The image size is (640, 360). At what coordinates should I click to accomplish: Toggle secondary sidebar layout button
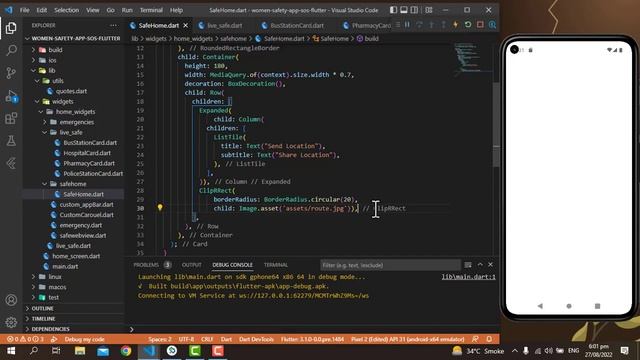(x=414, y=10)
